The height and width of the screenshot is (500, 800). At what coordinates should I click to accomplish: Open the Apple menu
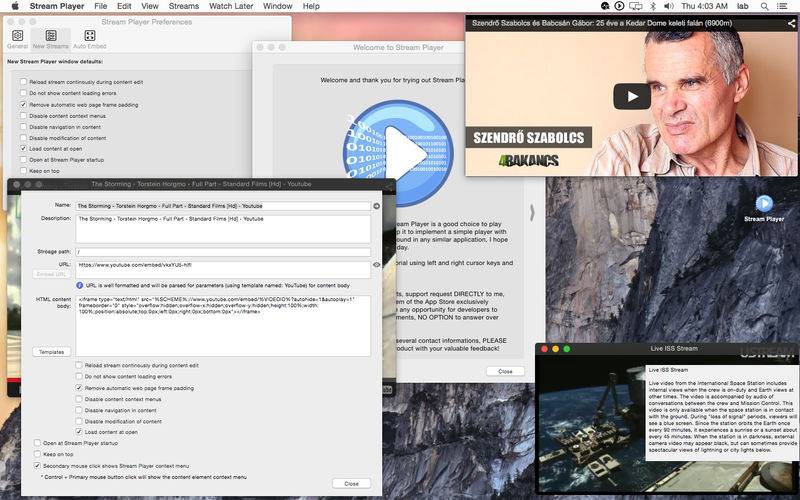click(15, 6)
